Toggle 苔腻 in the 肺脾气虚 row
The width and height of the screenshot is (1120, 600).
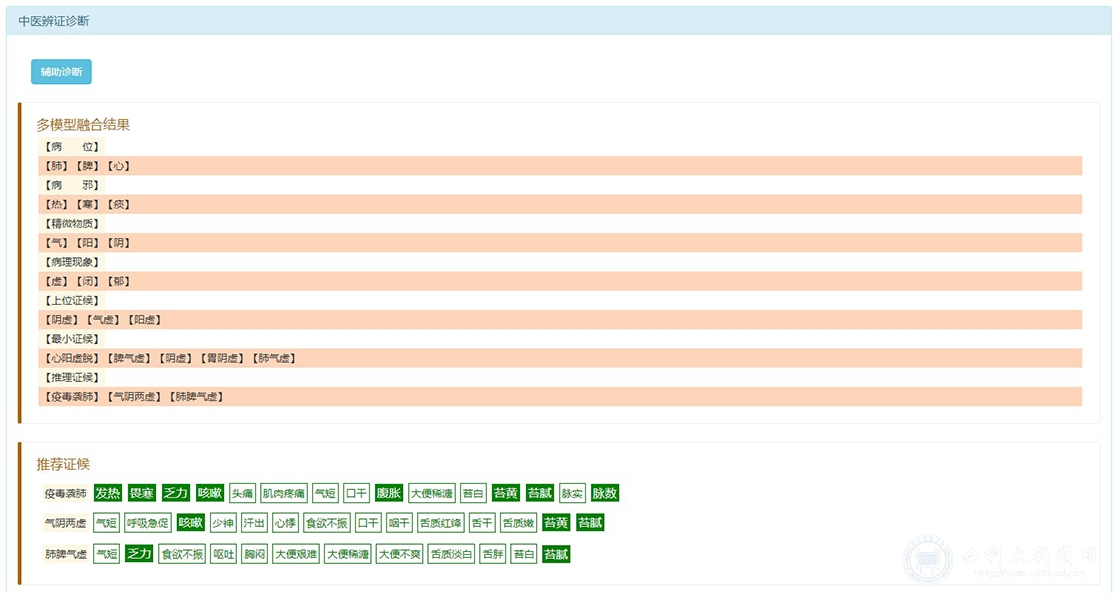point(556,554)
